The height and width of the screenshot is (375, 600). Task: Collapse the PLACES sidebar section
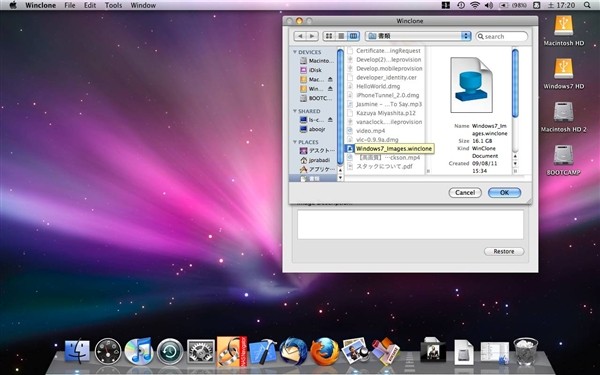click(x=295, y=142)
